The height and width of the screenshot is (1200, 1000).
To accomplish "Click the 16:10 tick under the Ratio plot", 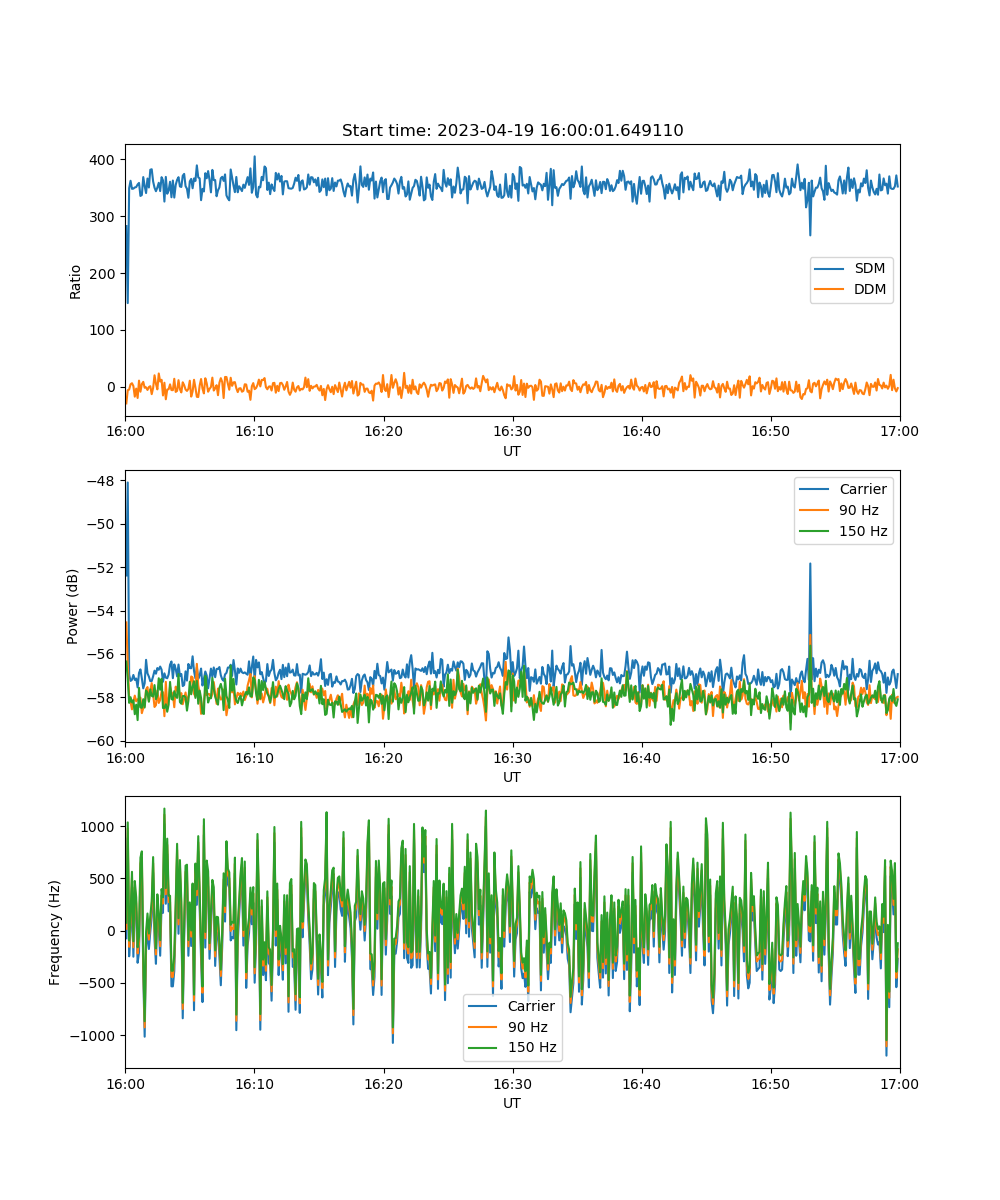I will tap(254, 431).
